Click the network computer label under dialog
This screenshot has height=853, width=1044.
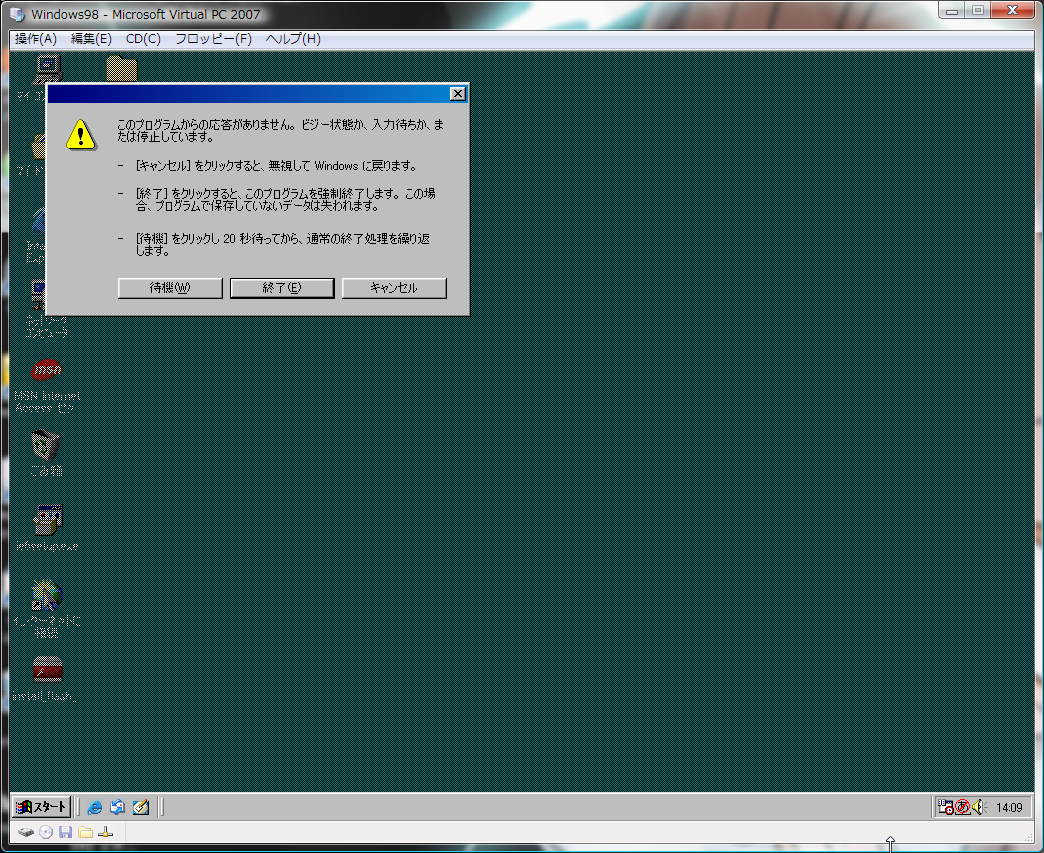point(46,327)
